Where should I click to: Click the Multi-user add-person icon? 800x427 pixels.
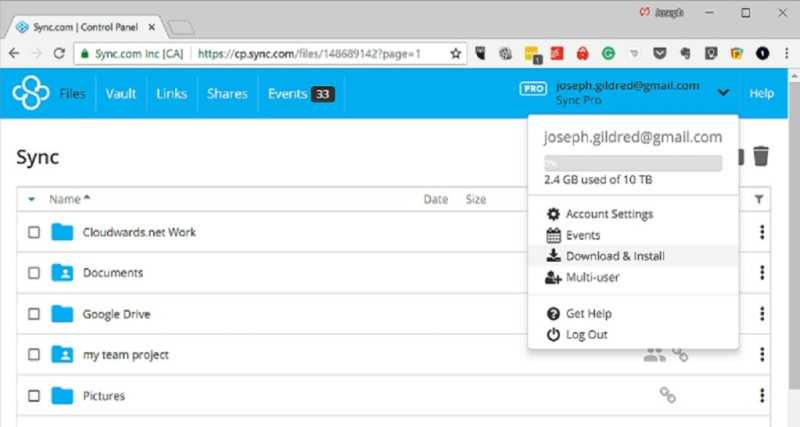coord(554,277)
